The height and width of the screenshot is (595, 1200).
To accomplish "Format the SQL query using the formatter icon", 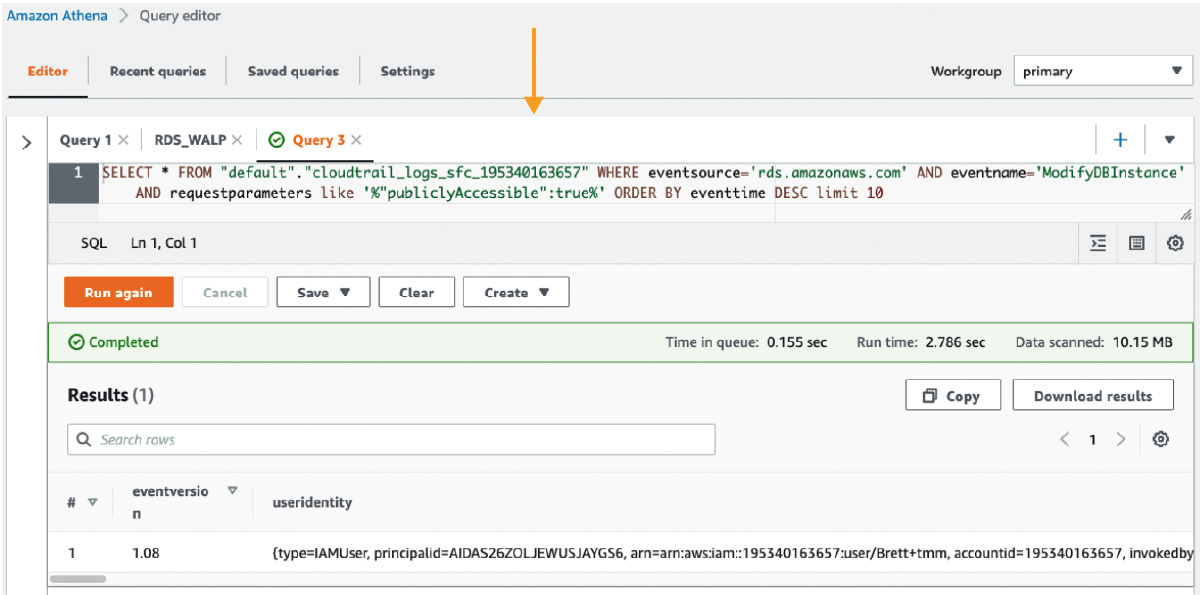I will click(x=1097, y=243).
